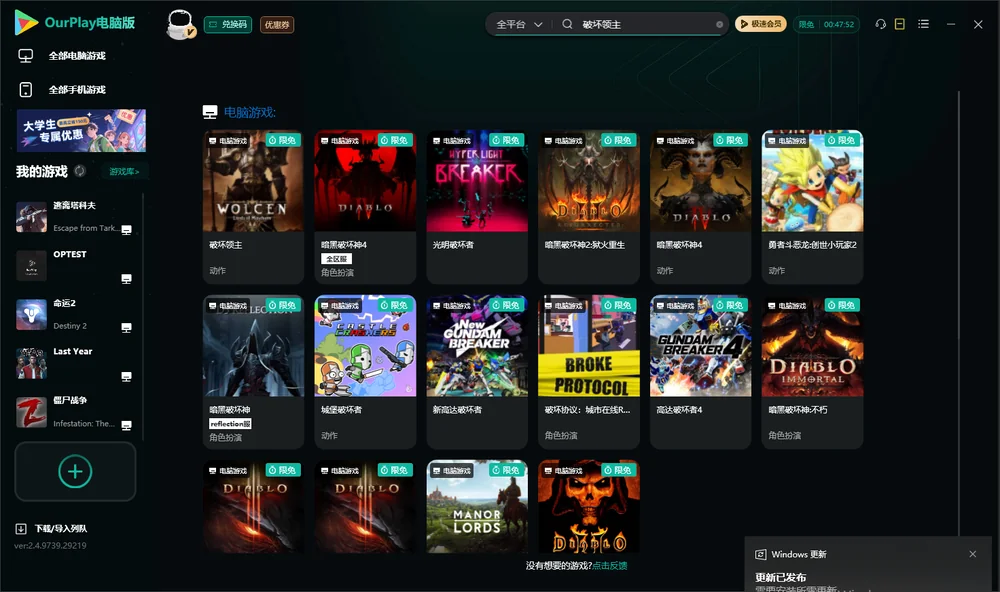Click the 点击反馈 feedback link

click(610, 566)
